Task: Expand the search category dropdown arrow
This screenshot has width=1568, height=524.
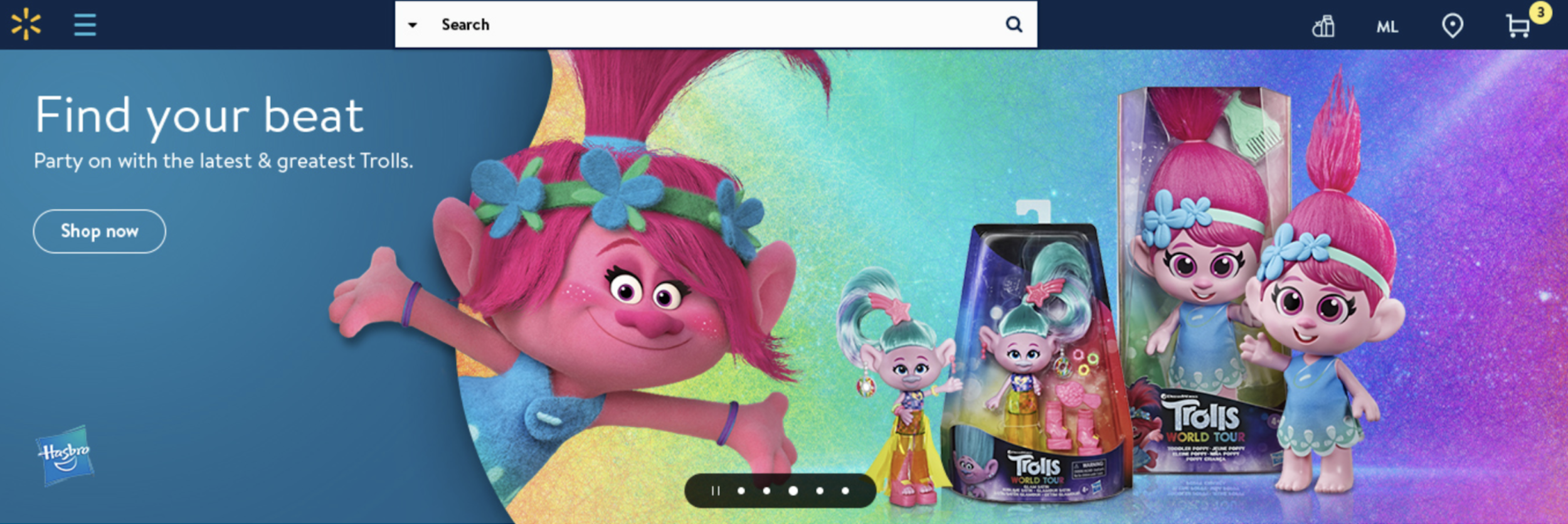Action: pos(413,25)
